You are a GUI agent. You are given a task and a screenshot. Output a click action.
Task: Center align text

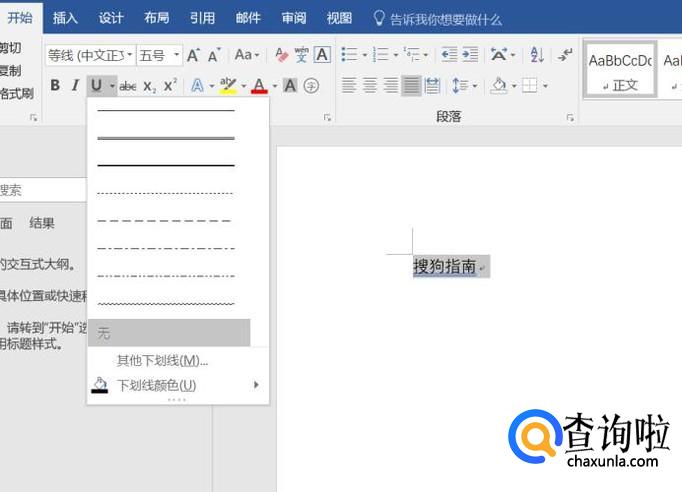coord(370,85)
